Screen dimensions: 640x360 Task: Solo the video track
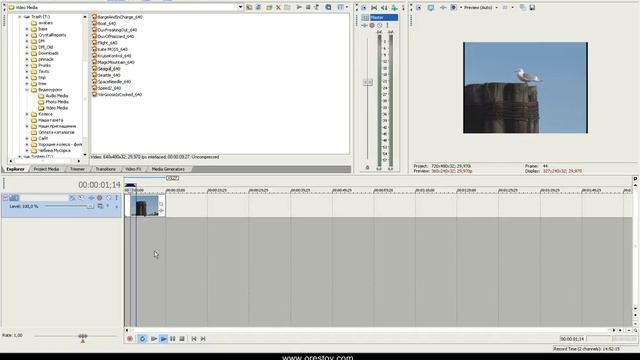116,198
